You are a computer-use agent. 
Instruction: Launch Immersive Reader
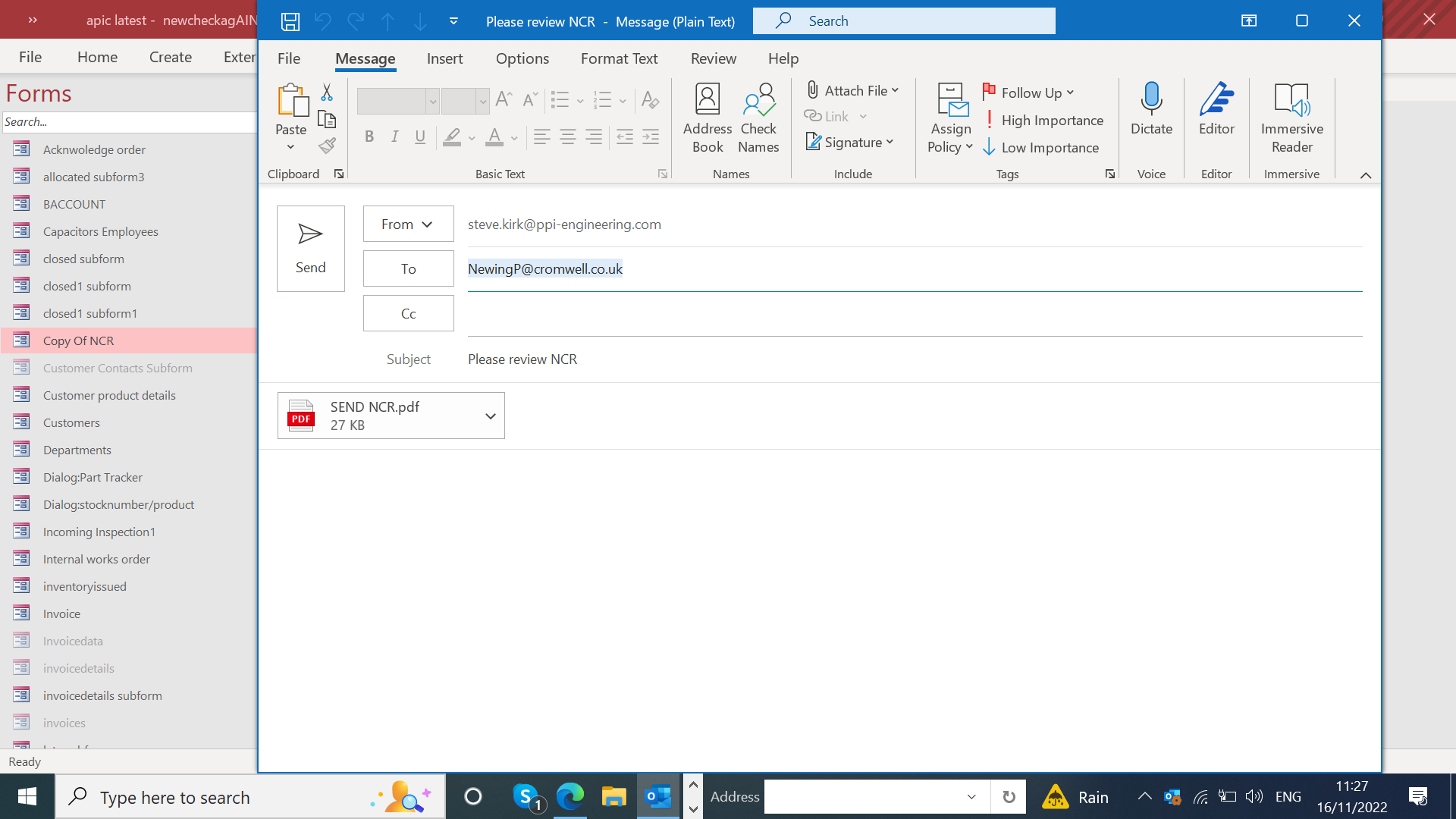pos(1291,118)
